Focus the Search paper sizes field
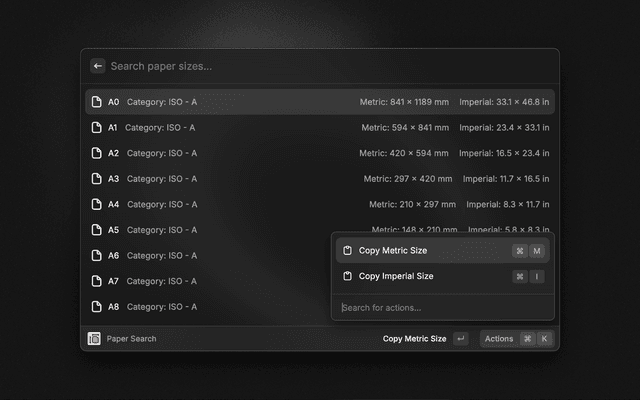The width and height of the screenshot is (640, 400). [x=320, y=66]
